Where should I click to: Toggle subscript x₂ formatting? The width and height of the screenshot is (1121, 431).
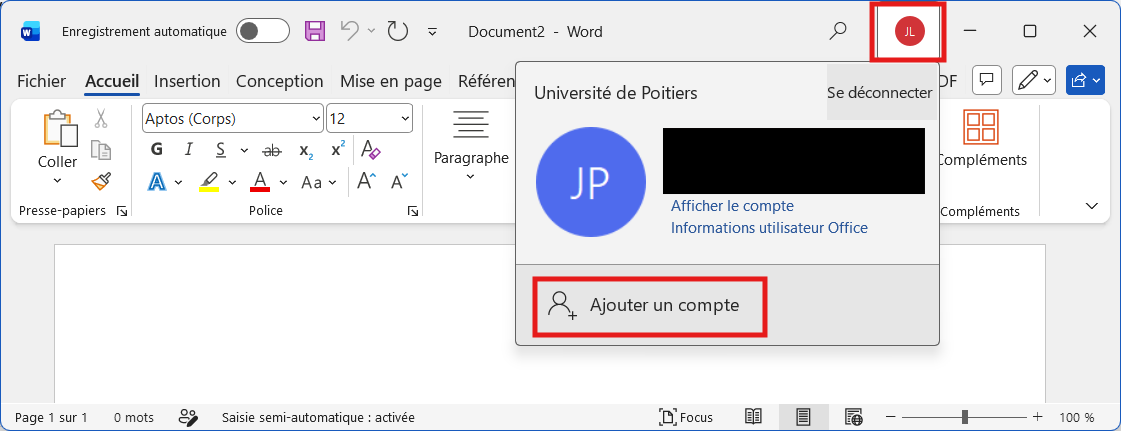(306, 150)
